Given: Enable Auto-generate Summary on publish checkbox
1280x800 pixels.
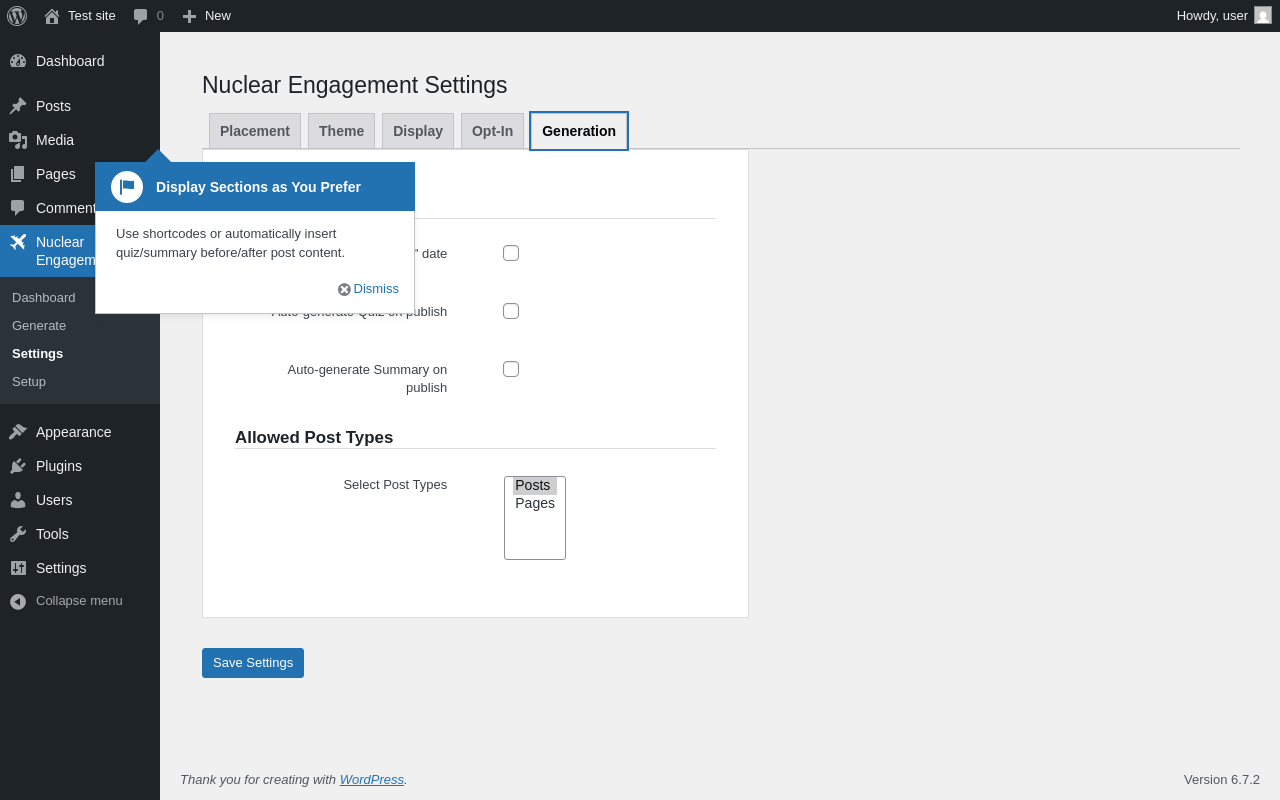Looking at the screenshot, I should [511, 369].
